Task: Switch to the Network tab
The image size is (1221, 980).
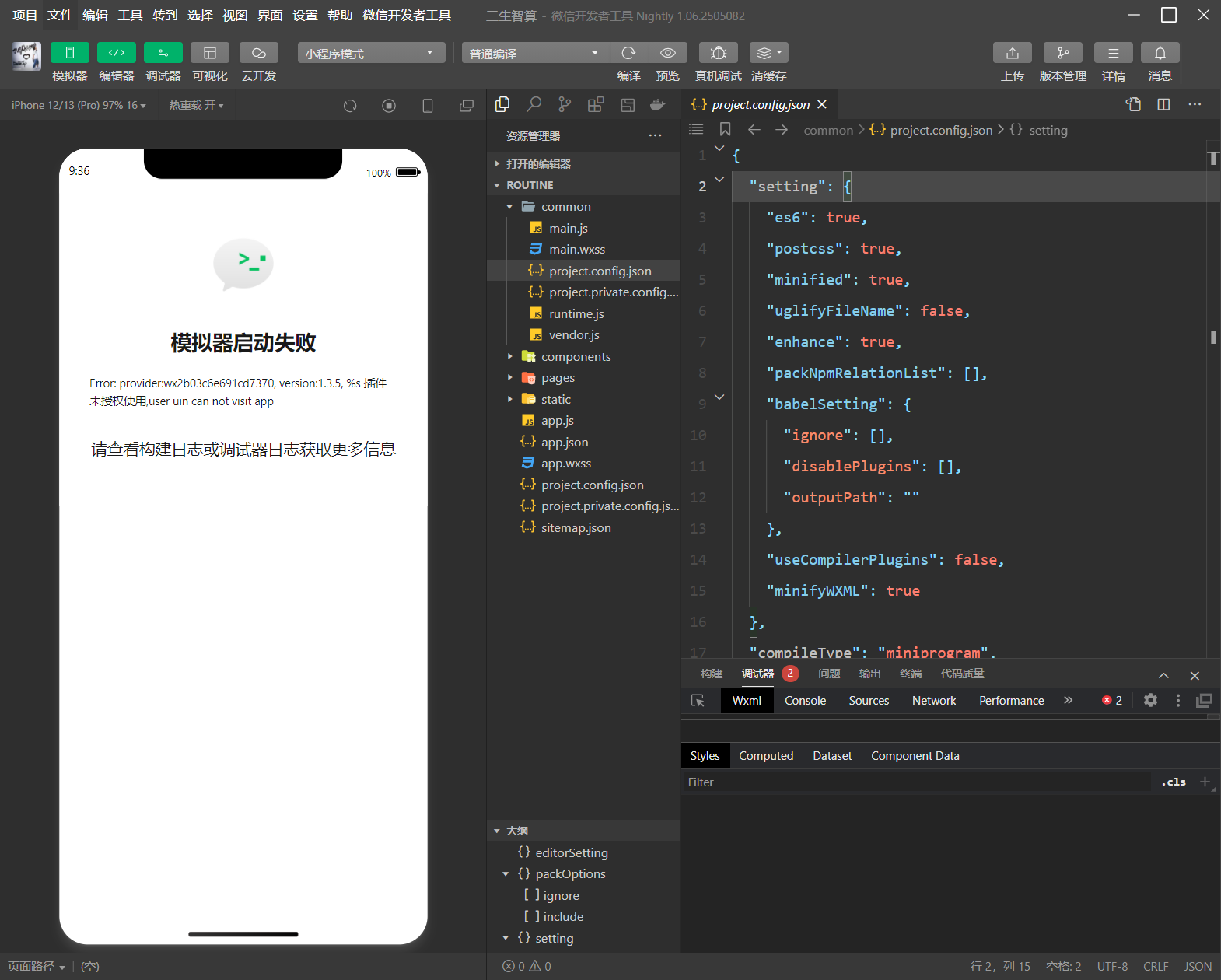Action: (x=934, y=701)
